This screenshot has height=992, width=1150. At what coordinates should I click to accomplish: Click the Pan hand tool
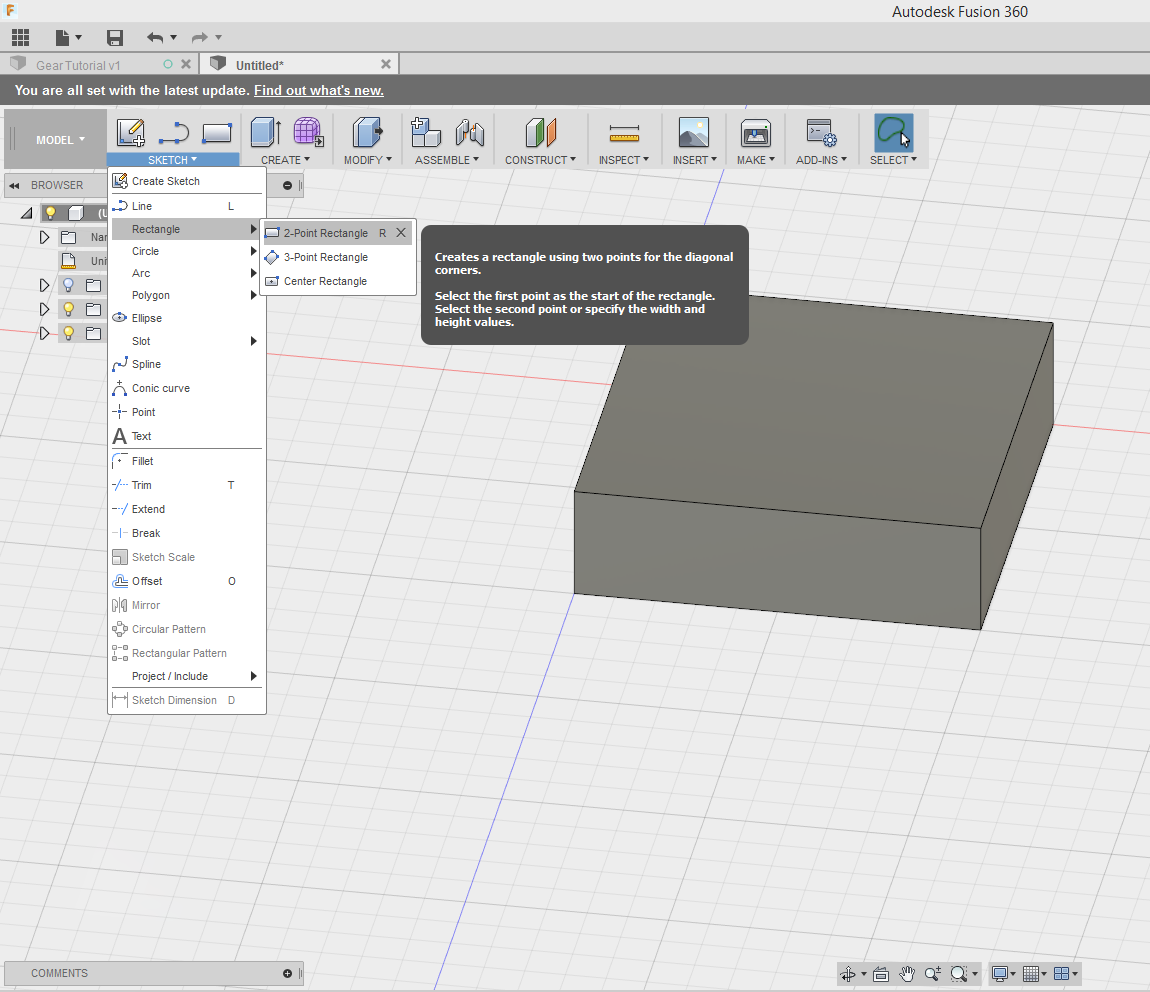[x=907, y=973]
